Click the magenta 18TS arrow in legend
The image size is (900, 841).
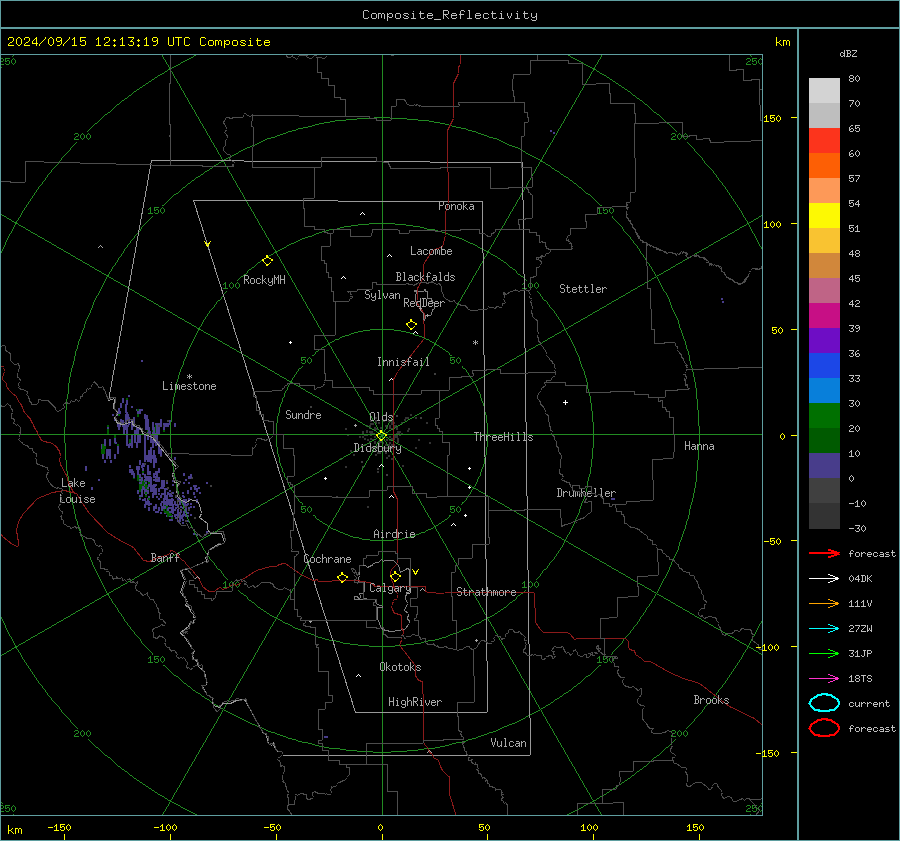(x=824, y=679)
